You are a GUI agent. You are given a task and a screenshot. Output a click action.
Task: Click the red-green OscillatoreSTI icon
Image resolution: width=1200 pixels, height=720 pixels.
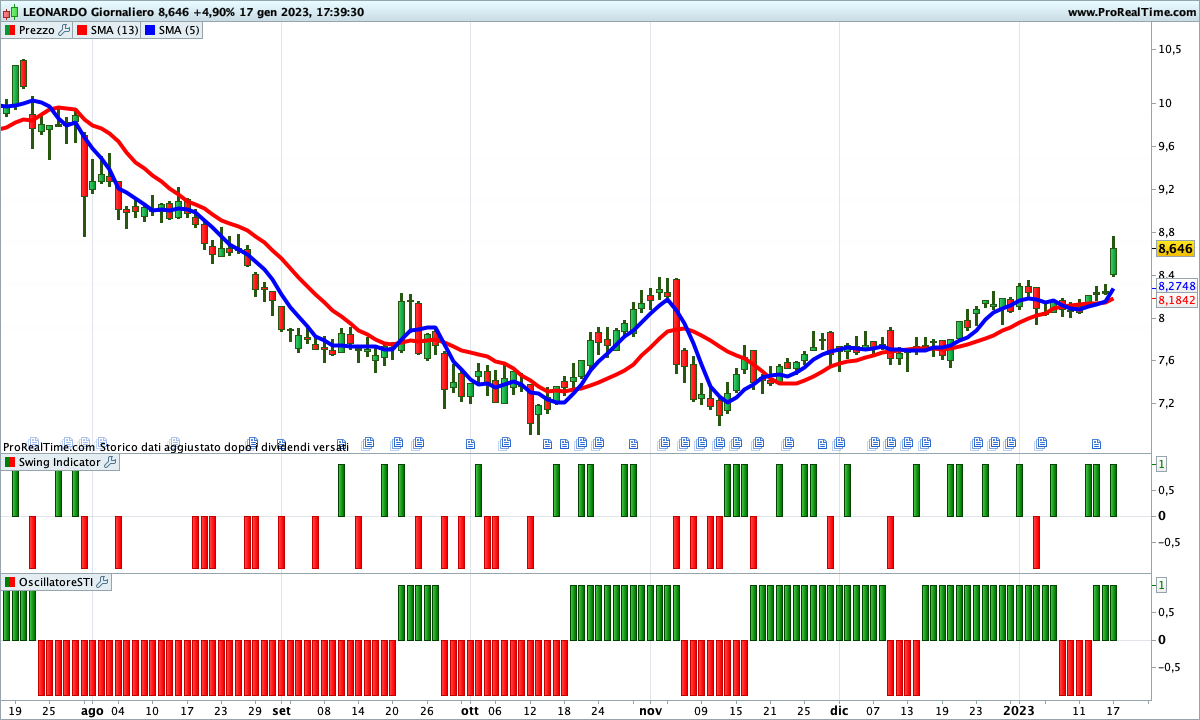pos(10,582)
